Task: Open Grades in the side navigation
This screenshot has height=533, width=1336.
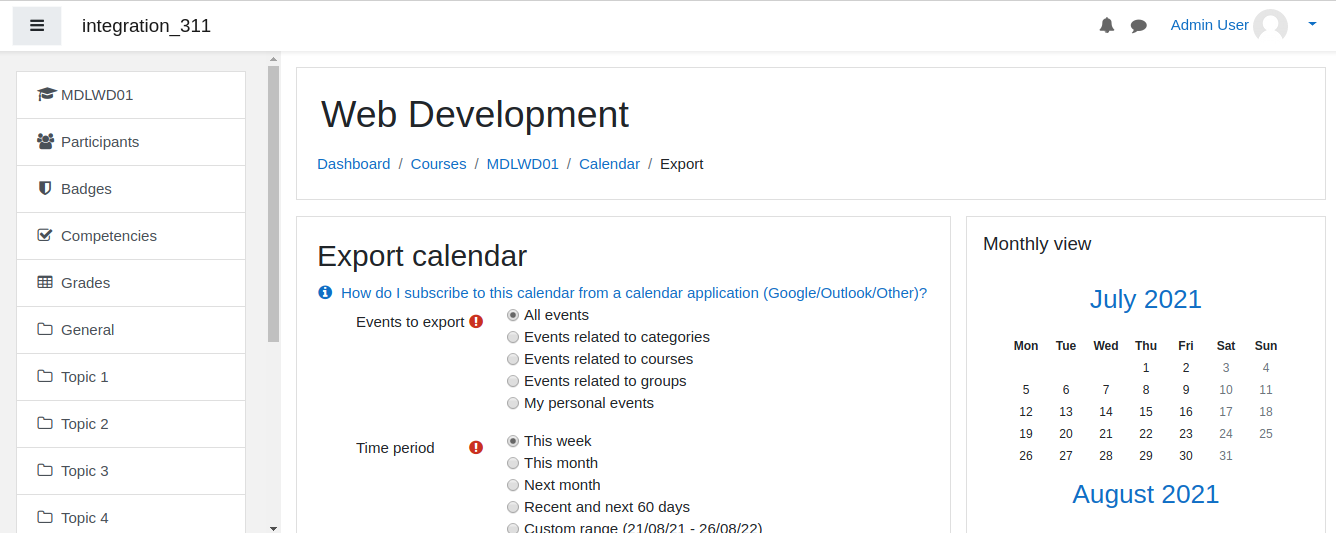Action: point(131,283)
